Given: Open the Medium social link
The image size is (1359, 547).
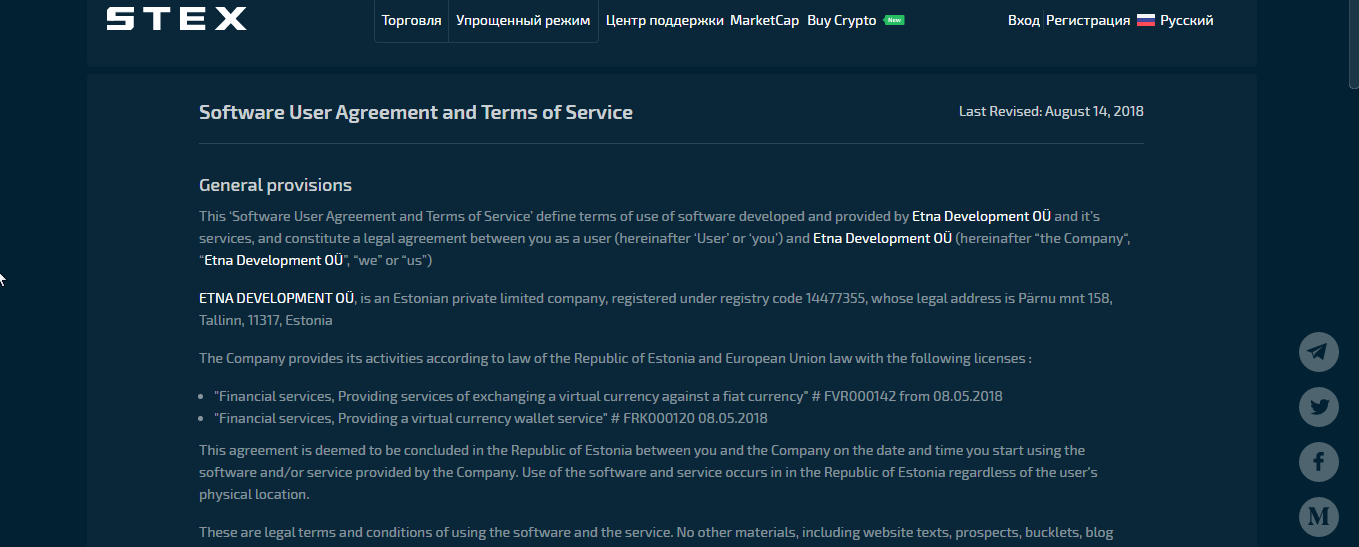Looking at the screenshot, I should 1318,517.
